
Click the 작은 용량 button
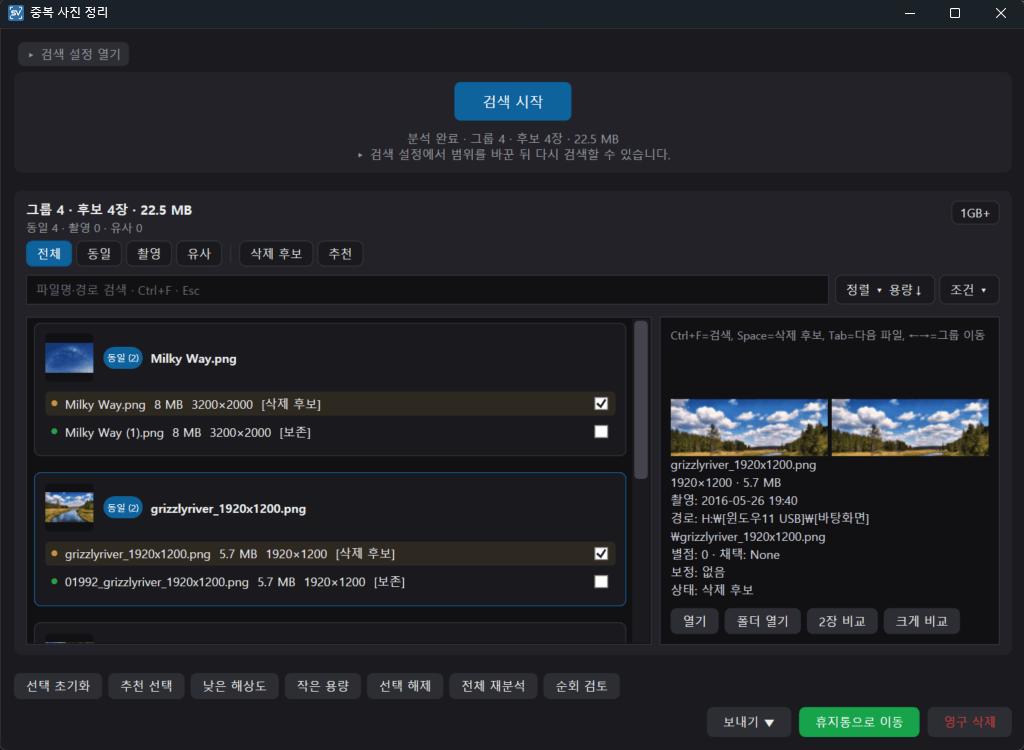[x=323, y=686]
